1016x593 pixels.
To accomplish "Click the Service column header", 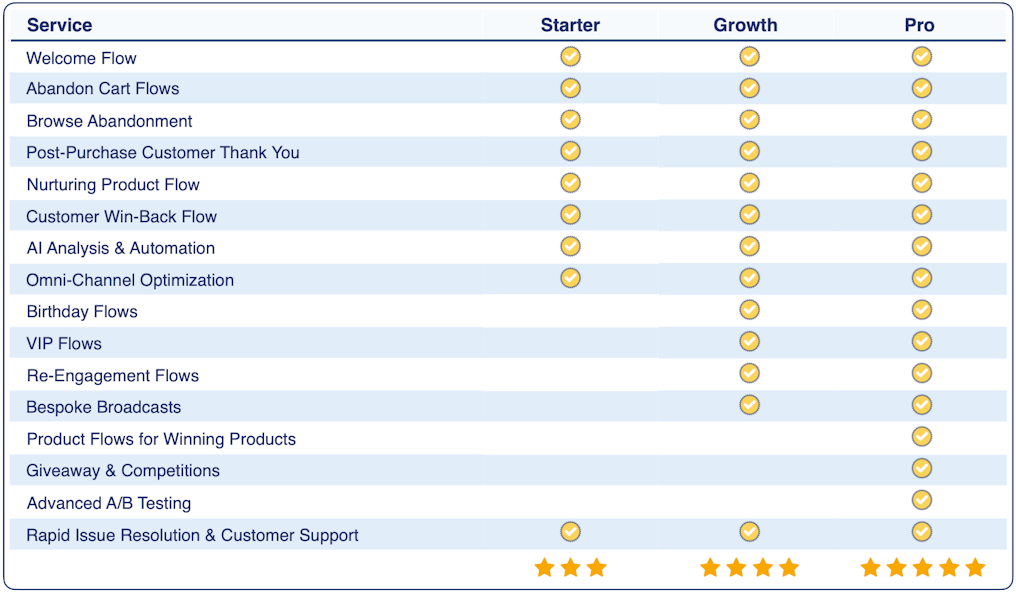I will click(59, 25).
